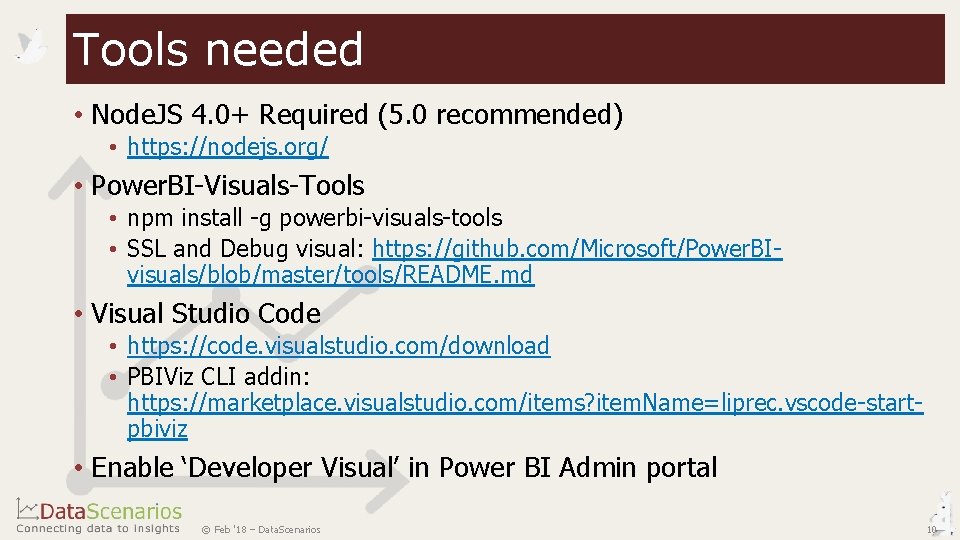Click the DataScenarios logo
Viewport: 960px width, 540px height.
99,511
